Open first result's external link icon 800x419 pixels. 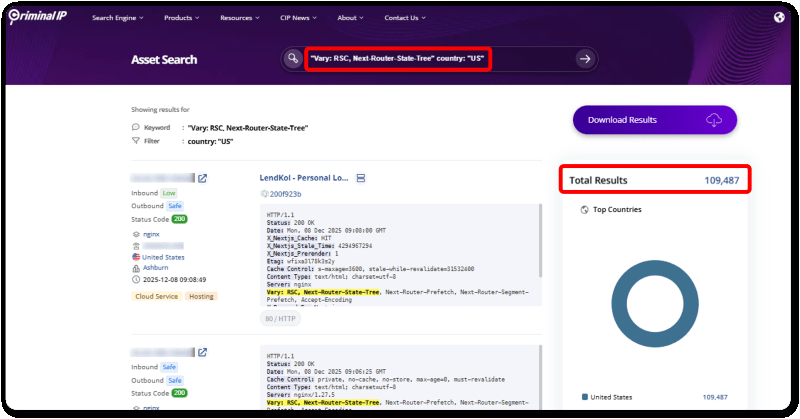pyautogui.click(x=202, y=178)
